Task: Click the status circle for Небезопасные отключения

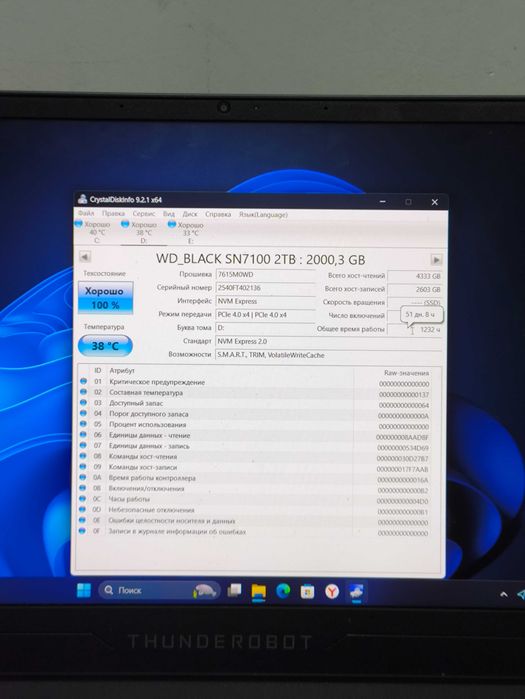Action: click(82, 510)
